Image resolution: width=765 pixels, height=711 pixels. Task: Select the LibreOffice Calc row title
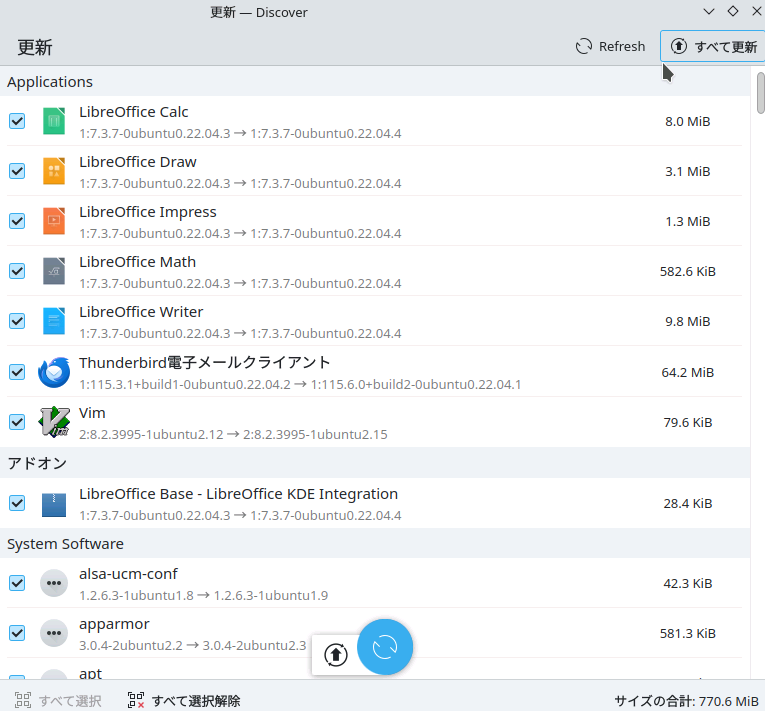click(x=134, y=112)
